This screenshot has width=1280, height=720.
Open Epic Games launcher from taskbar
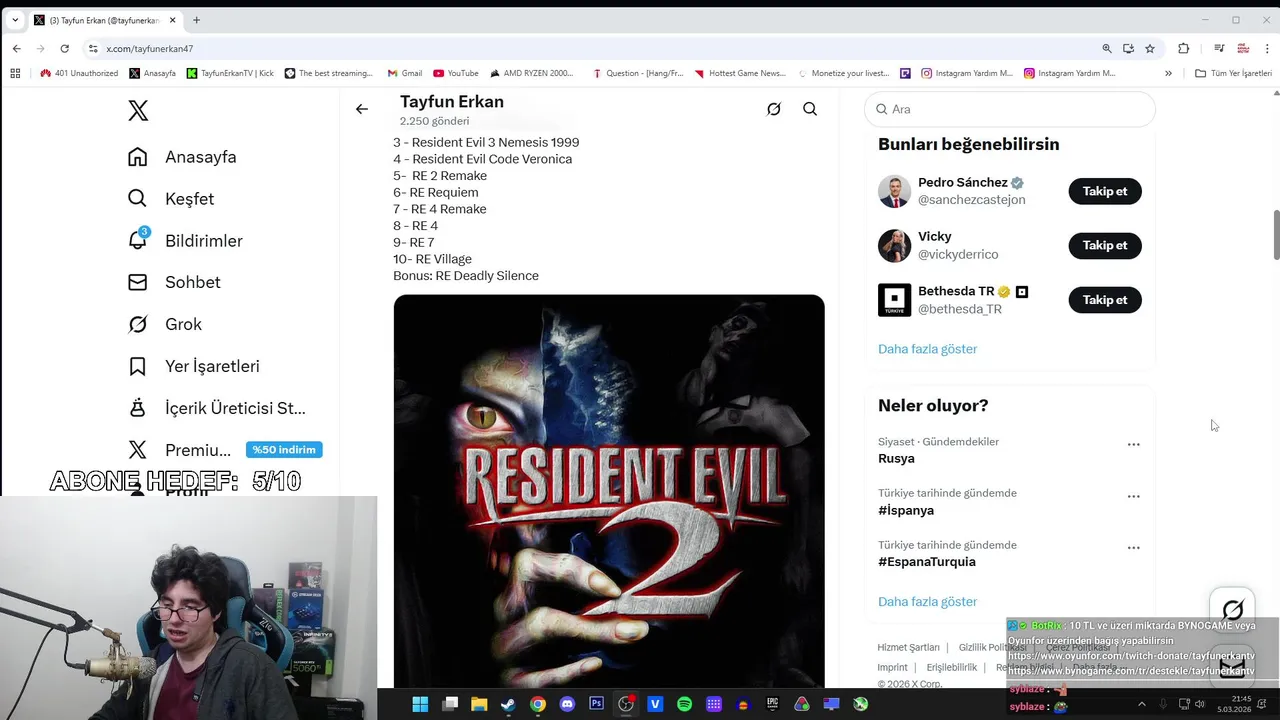click(772, 704)
